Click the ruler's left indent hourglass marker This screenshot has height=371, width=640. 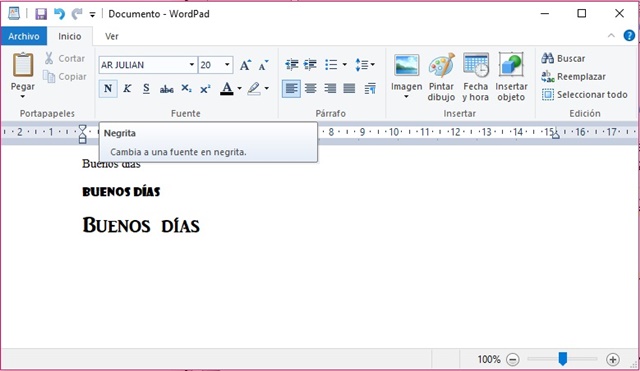coord(82,133)
